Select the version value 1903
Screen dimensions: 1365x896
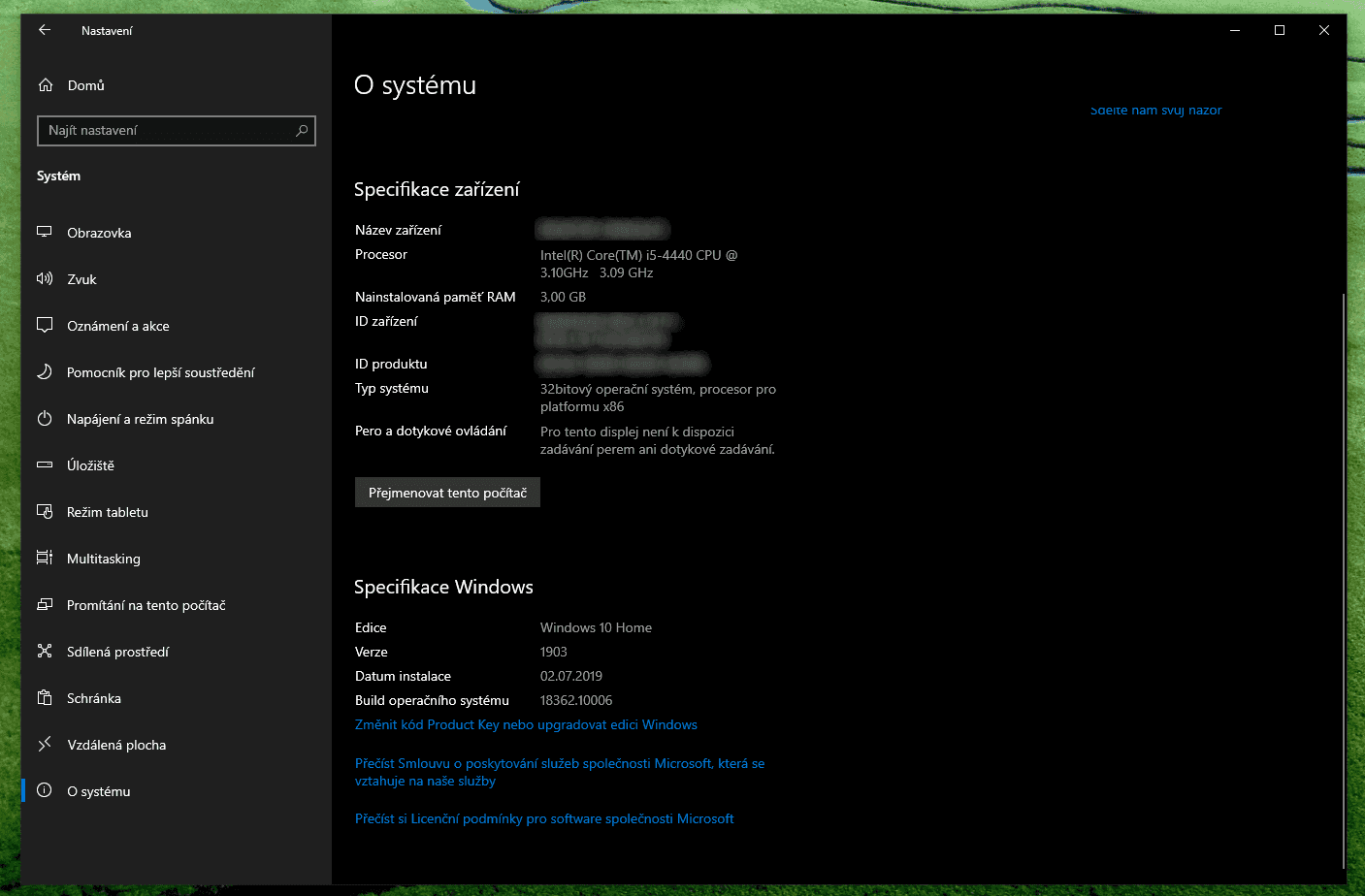pyautogui.click(x=554, y=652)
